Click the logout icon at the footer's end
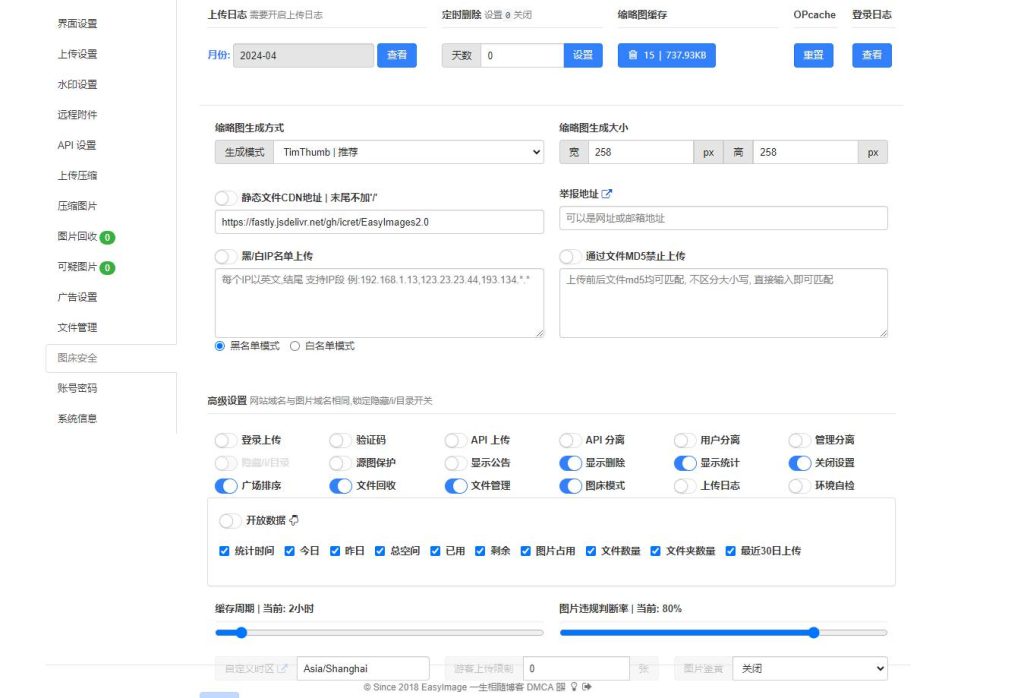This screenshot has width=1024, height=698. pos(587,687)
